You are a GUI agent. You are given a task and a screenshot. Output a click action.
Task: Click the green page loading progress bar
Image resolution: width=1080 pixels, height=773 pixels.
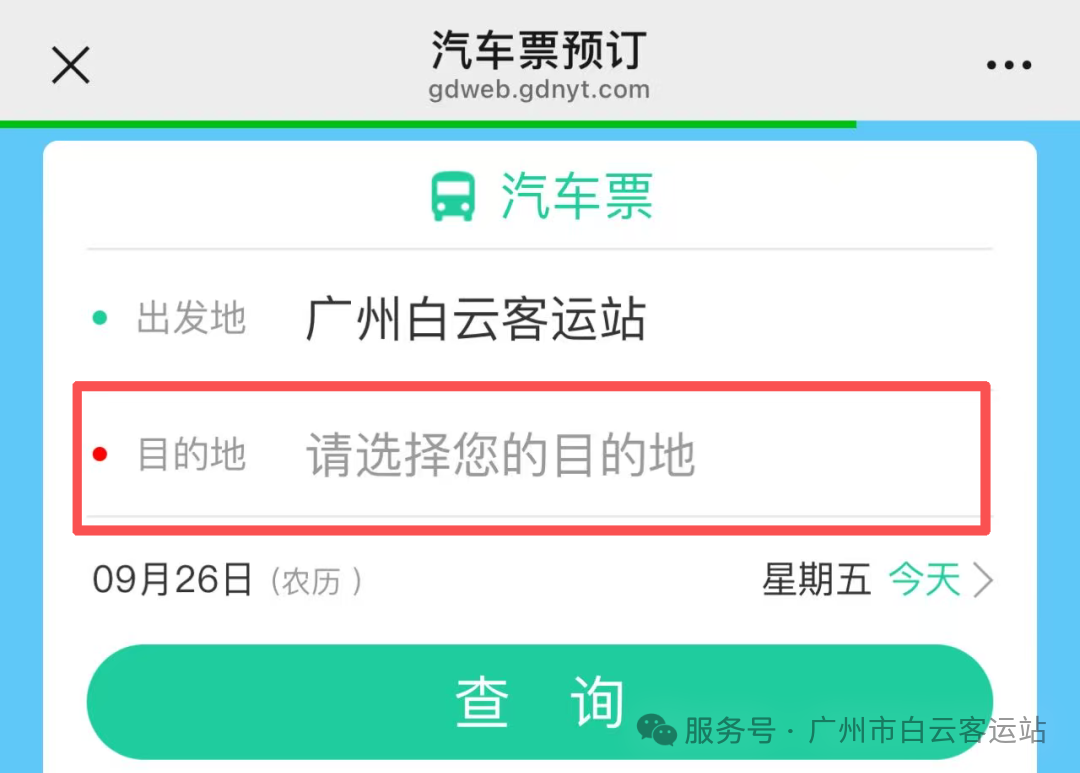pos(428,124)
